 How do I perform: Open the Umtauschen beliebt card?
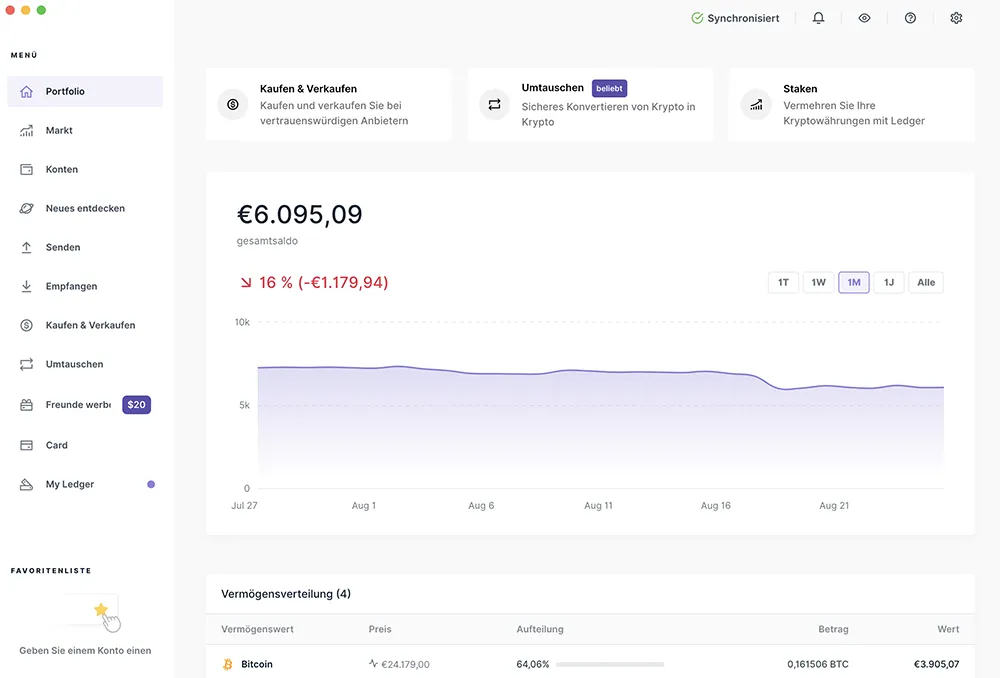coord(590,105)
